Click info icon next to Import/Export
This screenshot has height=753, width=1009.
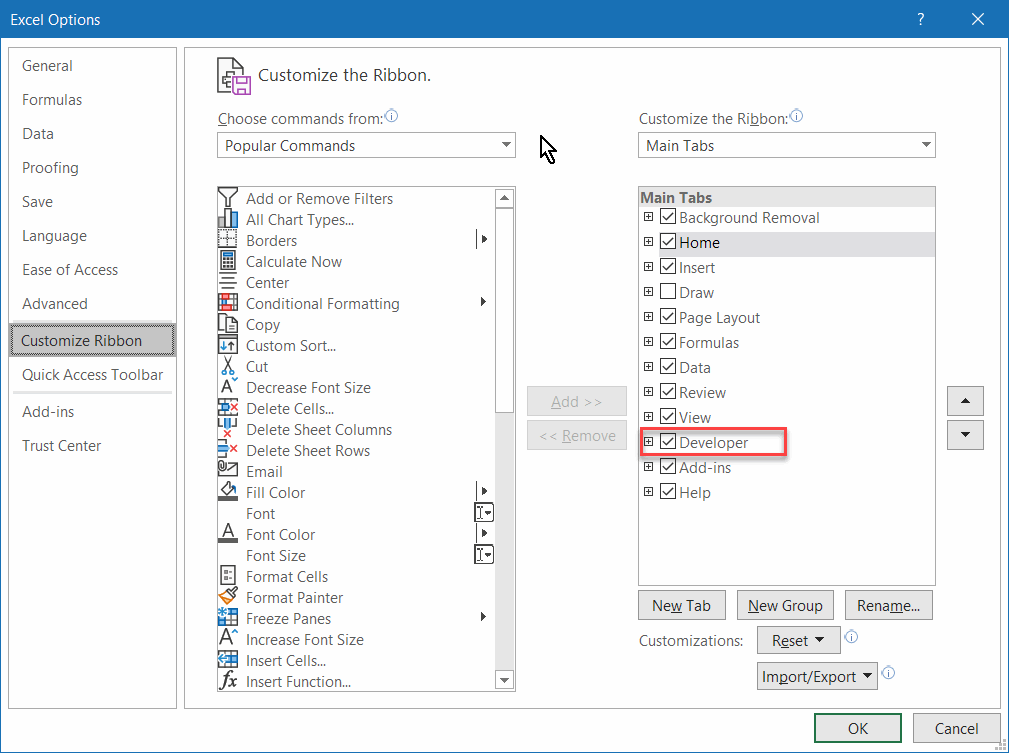pyautogui.click(x=888, y=673)
